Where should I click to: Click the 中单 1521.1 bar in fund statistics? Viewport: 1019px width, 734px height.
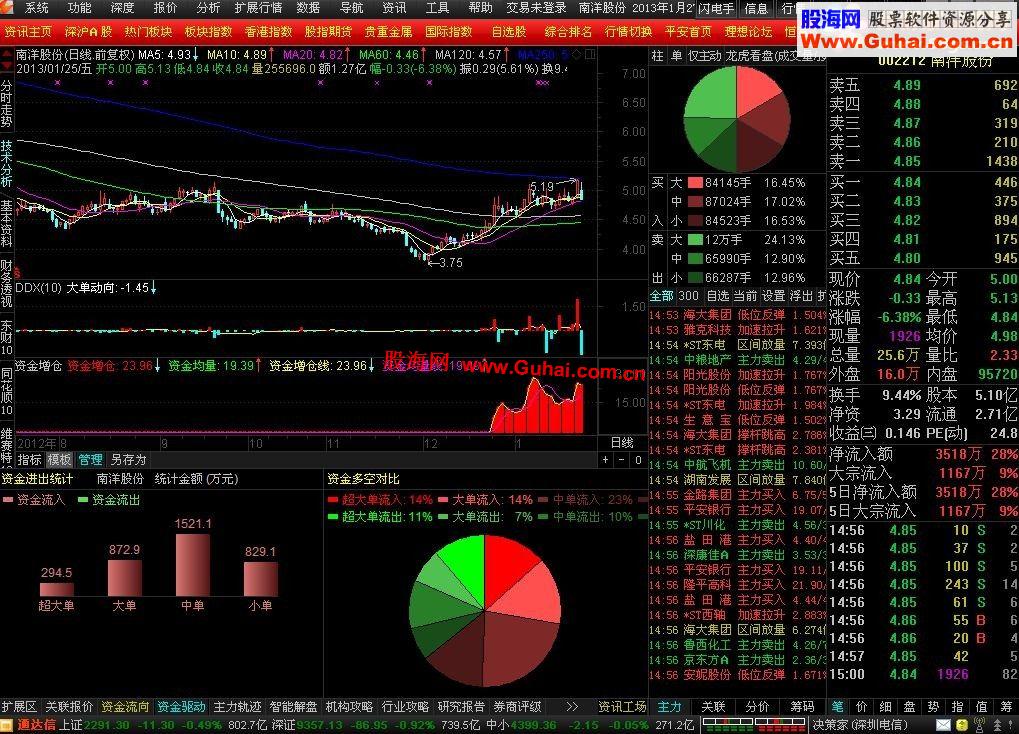point(192,565)
